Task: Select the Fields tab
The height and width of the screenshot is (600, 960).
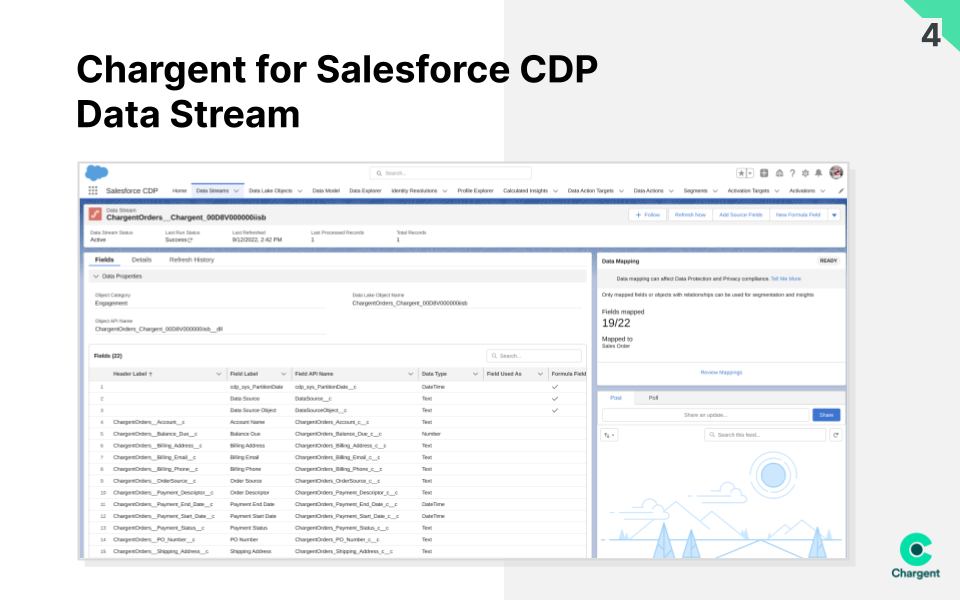Action: point(104,260)
